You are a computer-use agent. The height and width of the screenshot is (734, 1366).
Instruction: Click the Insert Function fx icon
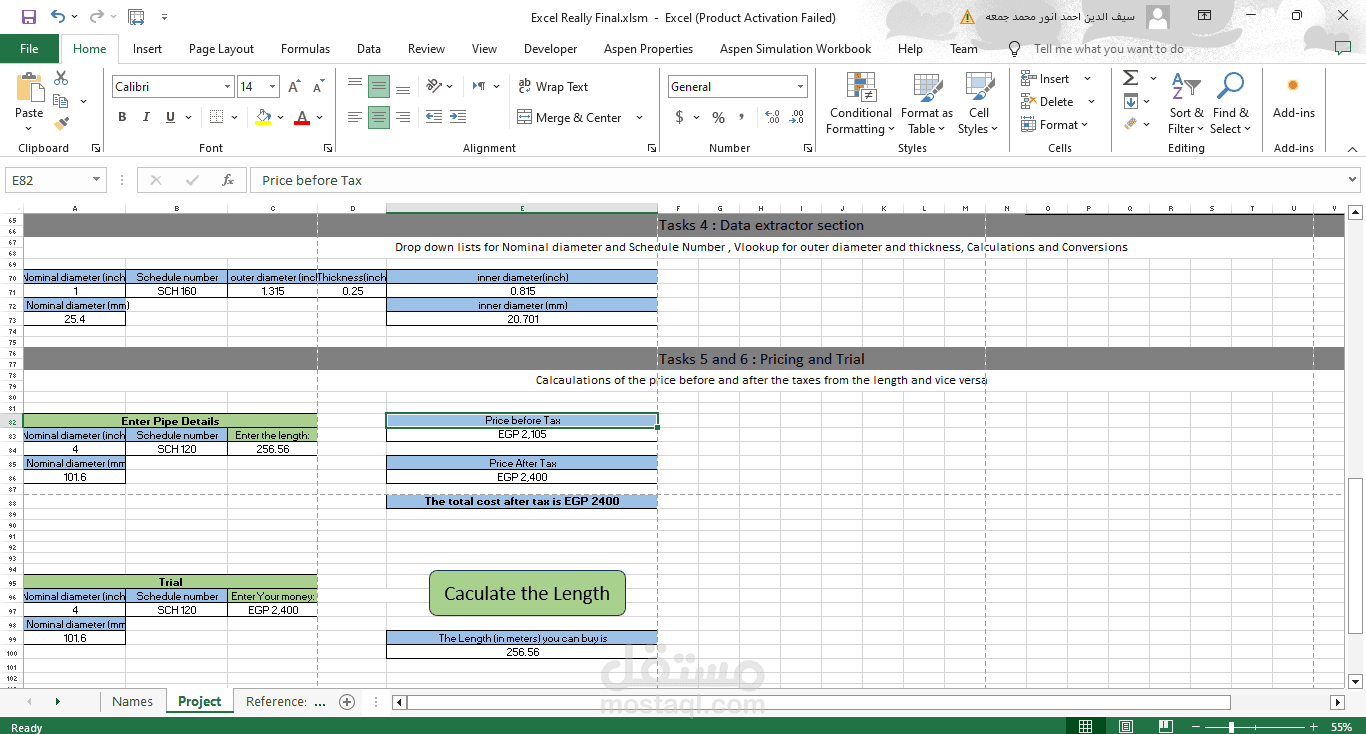coord(228,180)
